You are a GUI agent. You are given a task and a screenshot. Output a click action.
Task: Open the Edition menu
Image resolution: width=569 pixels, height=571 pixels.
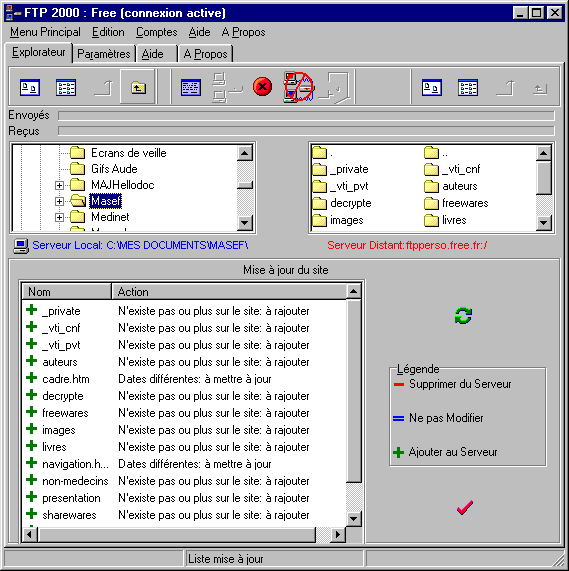coord(108,32)
